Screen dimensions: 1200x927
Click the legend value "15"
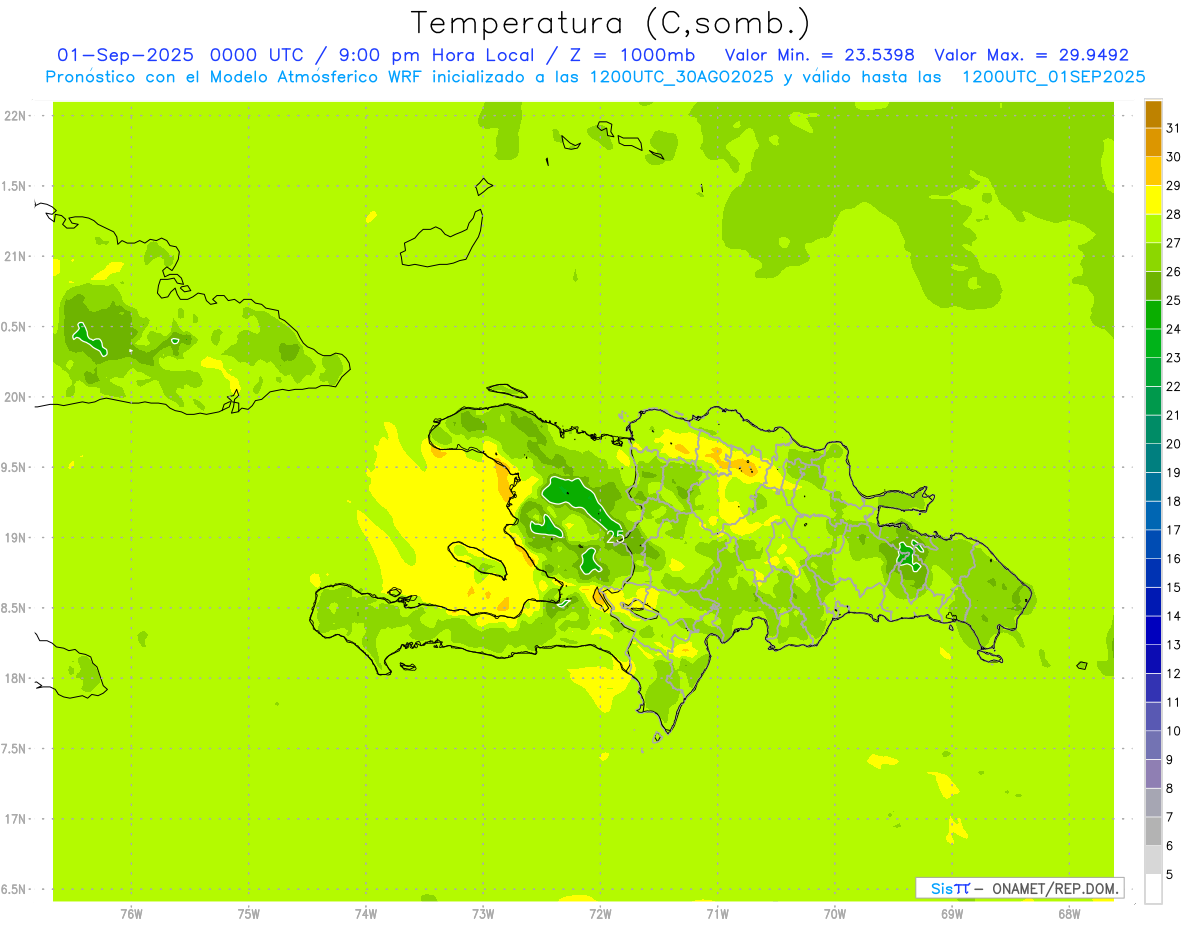pos(1173,587)
